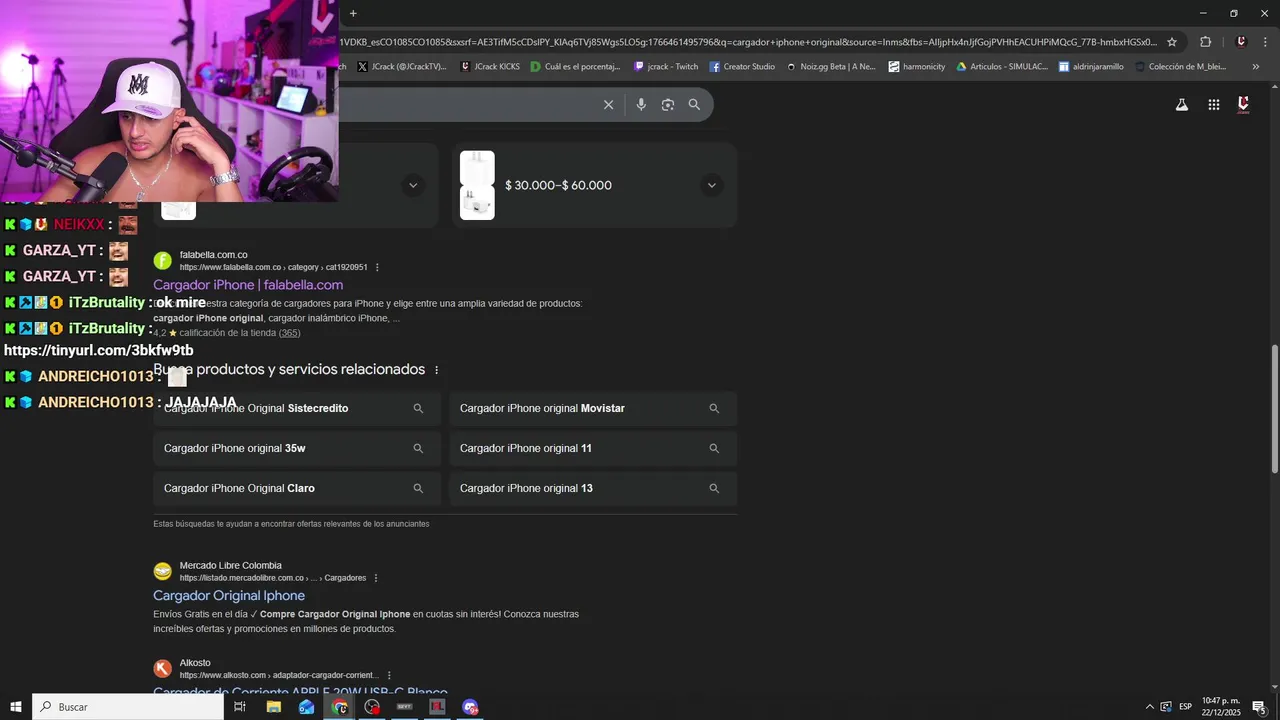This screenshot has width=1280, height=720.
Task: Open the Chrome extensions puzzle icon
Action: (1205, 42)
